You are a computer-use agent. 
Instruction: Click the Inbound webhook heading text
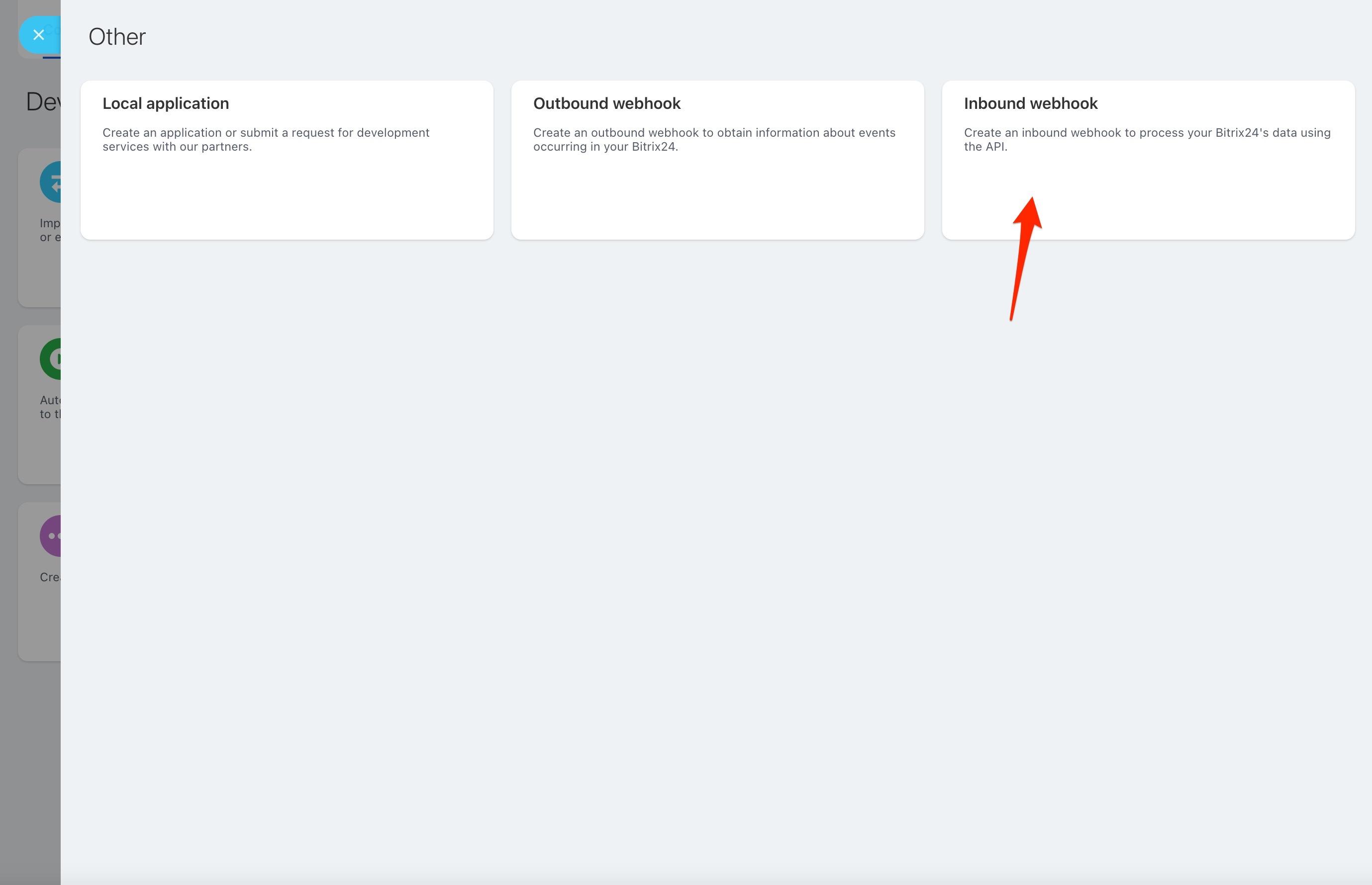click(x=1030, y=103)
